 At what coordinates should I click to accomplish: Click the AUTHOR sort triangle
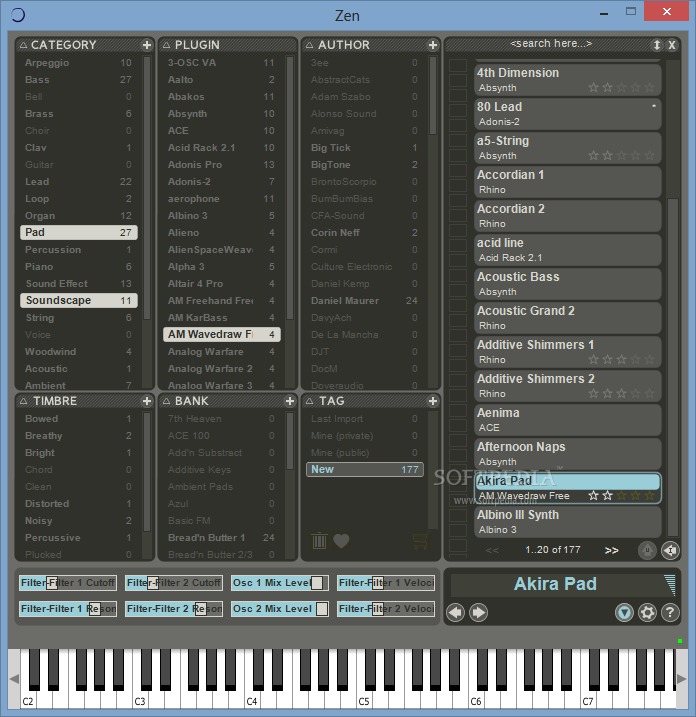(310, 45)
